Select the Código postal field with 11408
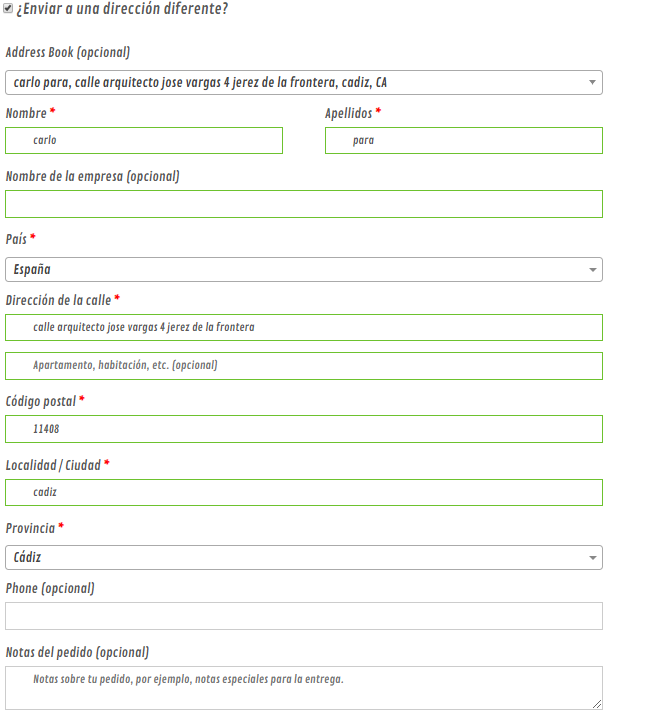The image size is (672, 715). click(304, 429)
